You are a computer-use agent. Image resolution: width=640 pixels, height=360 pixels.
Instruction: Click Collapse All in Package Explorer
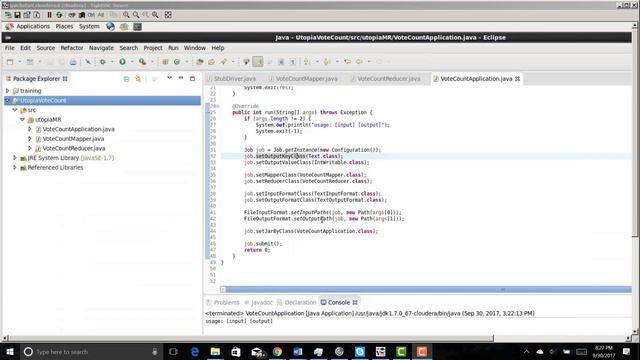(126, 79)
